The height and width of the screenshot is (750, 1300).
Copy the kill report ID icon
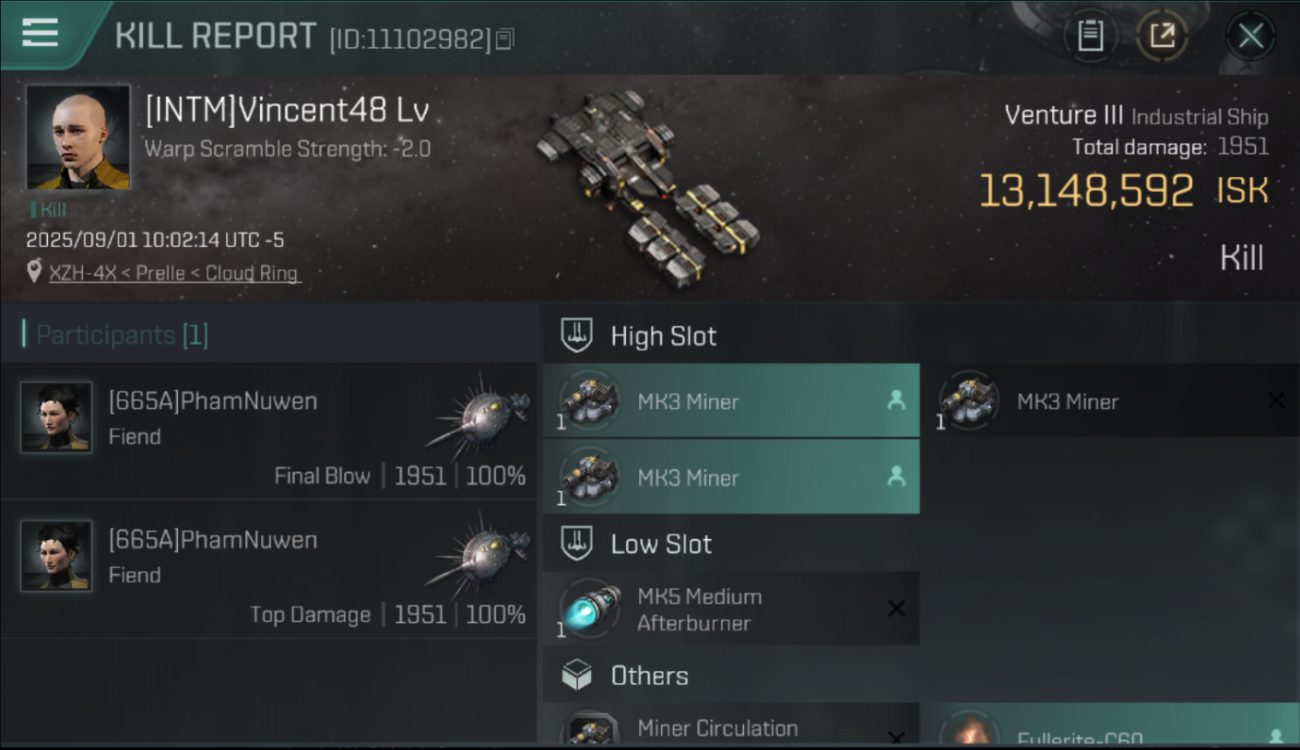505,40
